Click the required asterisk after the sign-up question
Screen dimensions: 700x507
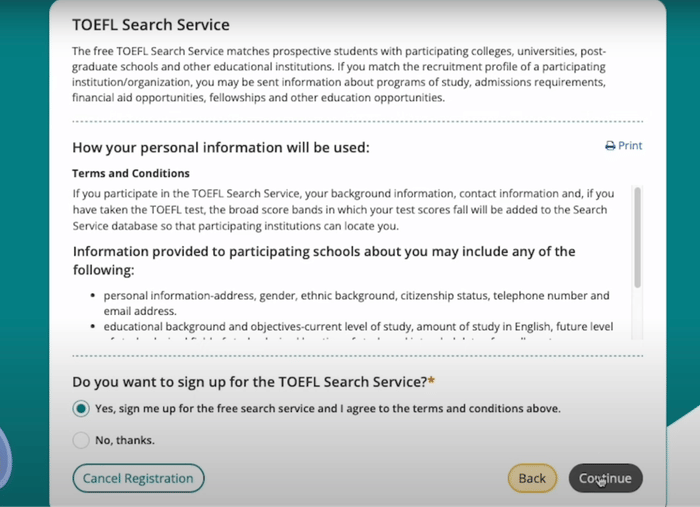[x=431, y=382]
